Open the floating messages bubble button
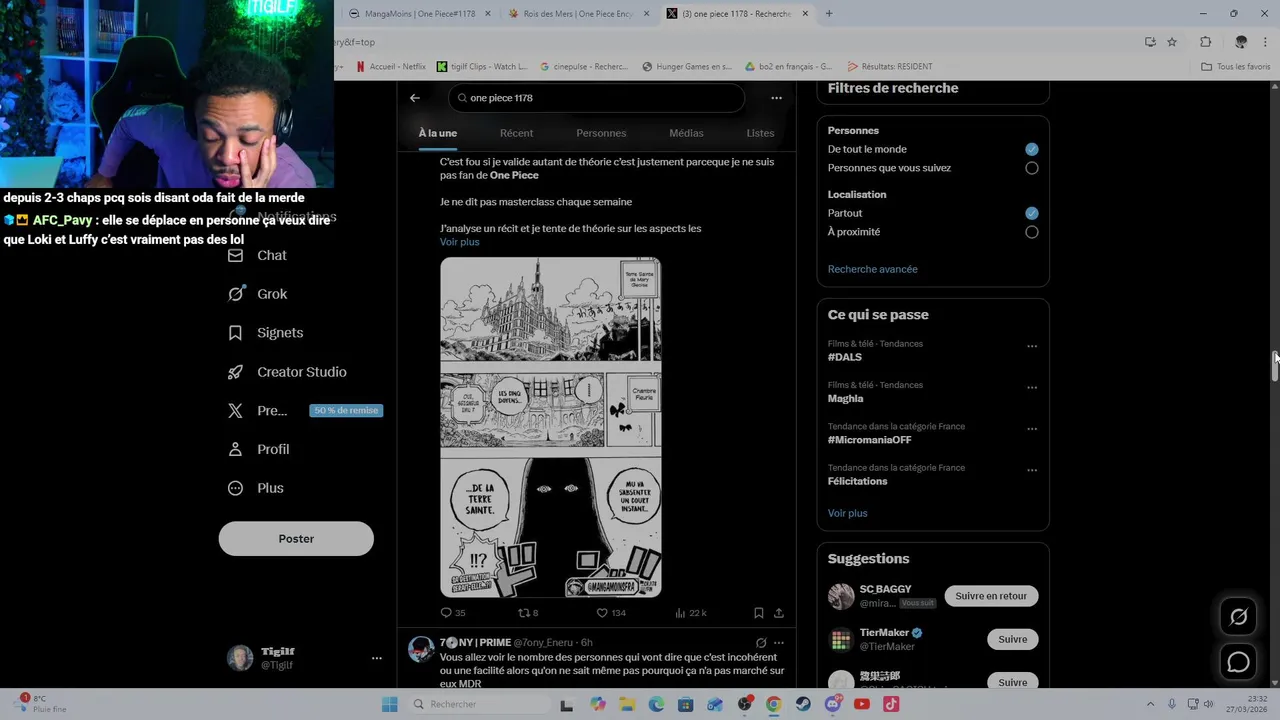This screenshot has width=1280, height=720. click(x=1238, y=662)
